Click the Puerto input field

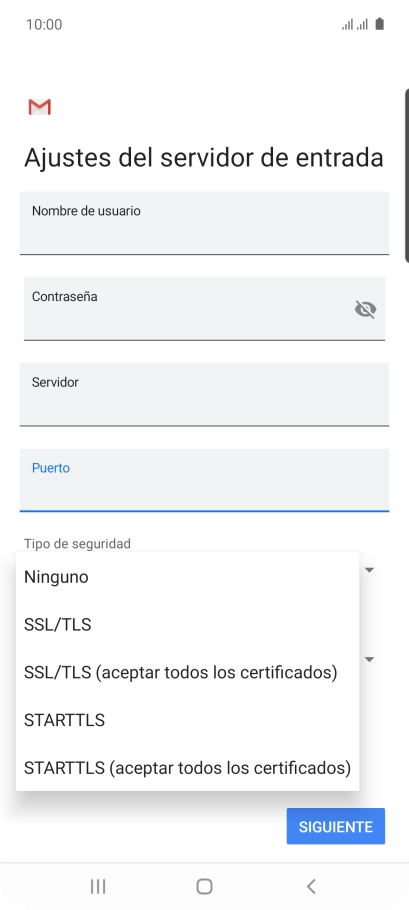coord(204,480)
